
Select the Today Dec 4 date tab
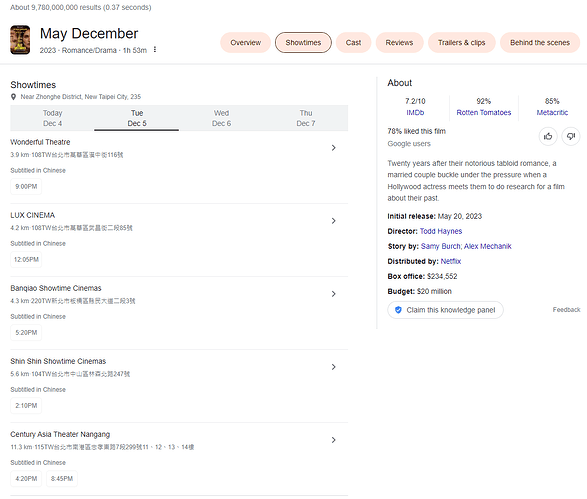52,118
